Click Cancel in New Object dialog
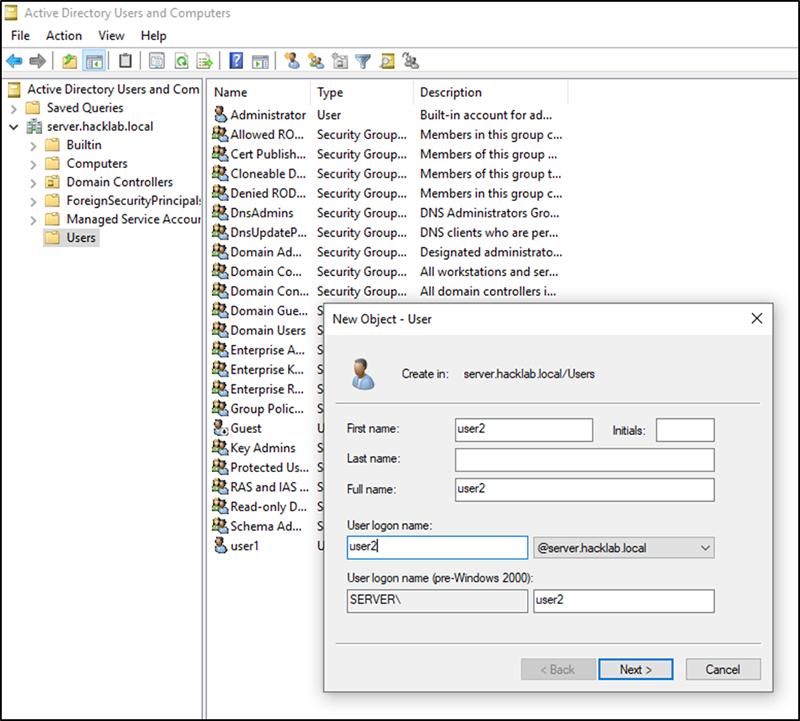The image size is (800, 721). (x=723, y=669)
